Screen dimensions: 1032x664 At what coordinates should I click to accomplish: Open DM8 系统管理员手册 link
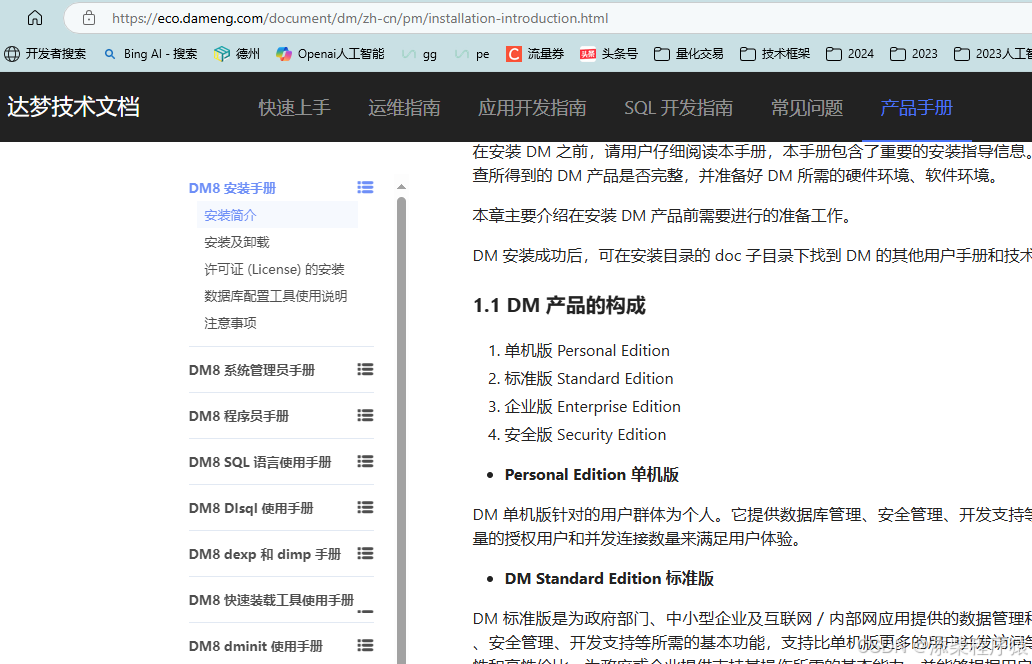point(251,370)
